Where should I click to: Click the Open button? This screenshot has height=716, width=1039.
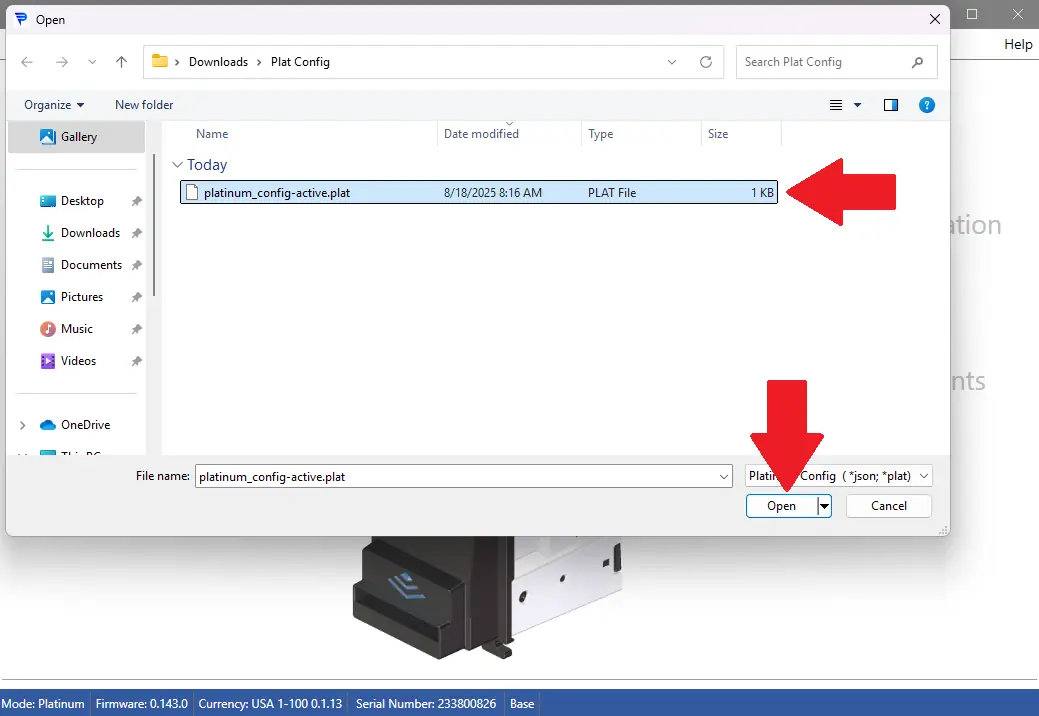click(x=781, y=506)
